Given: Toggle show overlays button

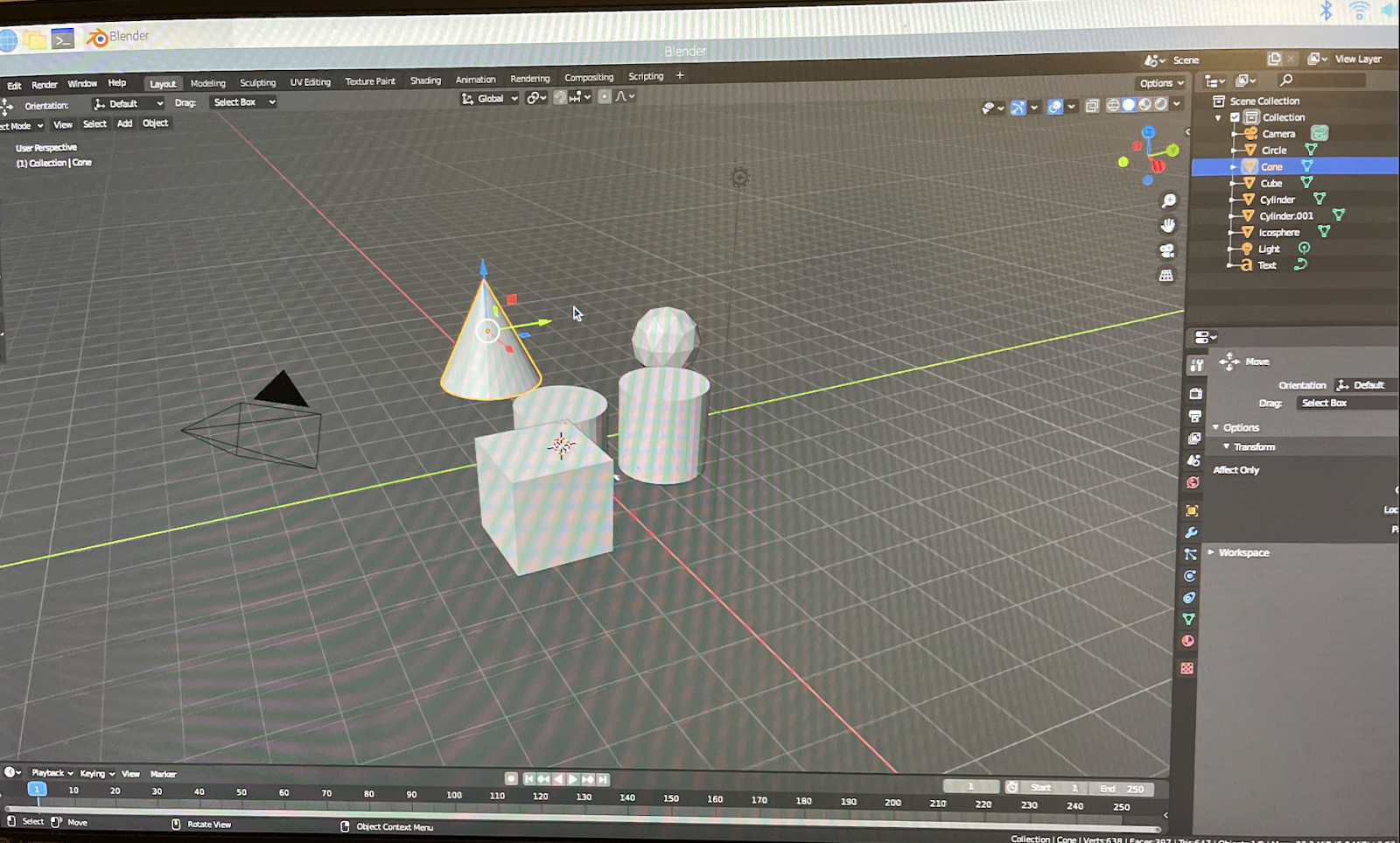Looking at the screenshot, I should coord(1055,107).
